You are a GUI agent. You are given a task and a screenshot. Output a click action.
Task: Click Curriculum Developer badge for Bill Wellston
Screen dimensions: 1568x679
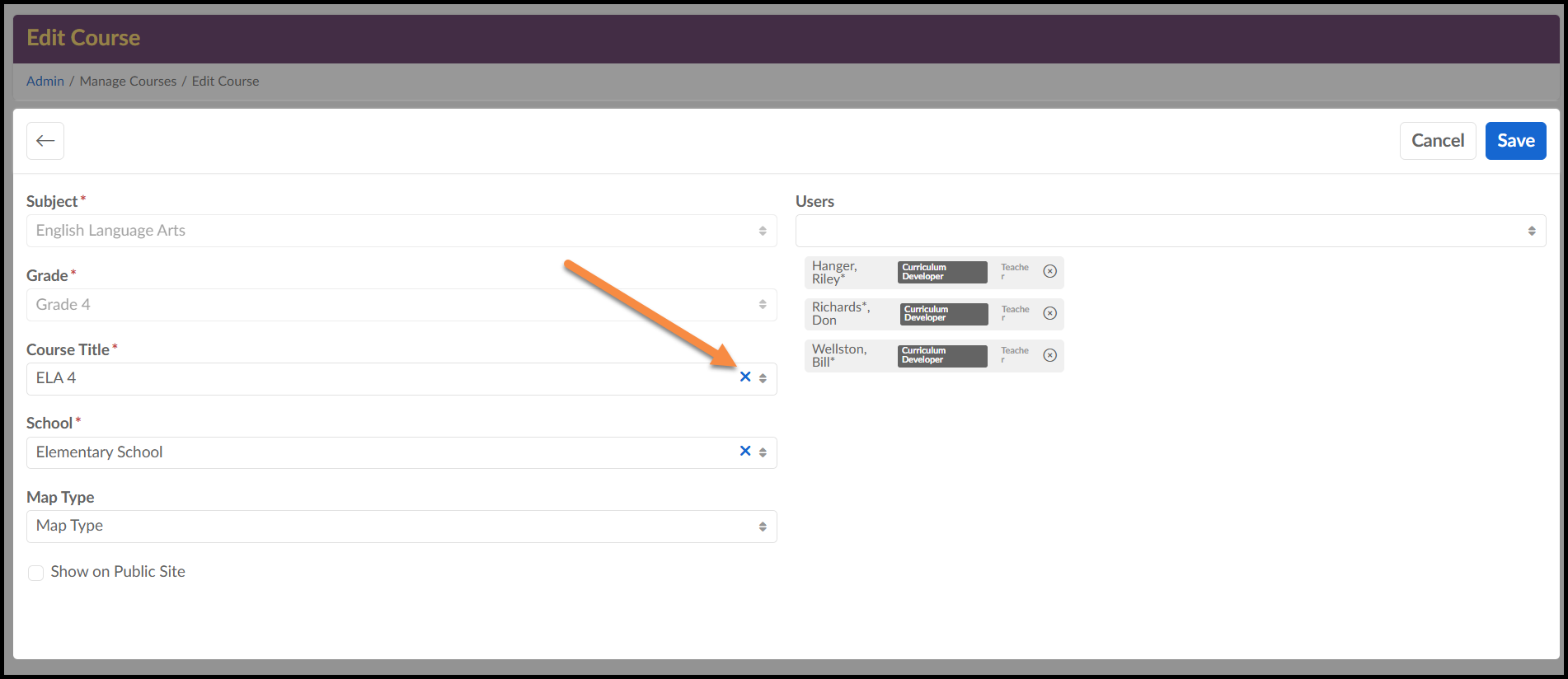click(941, 356)
